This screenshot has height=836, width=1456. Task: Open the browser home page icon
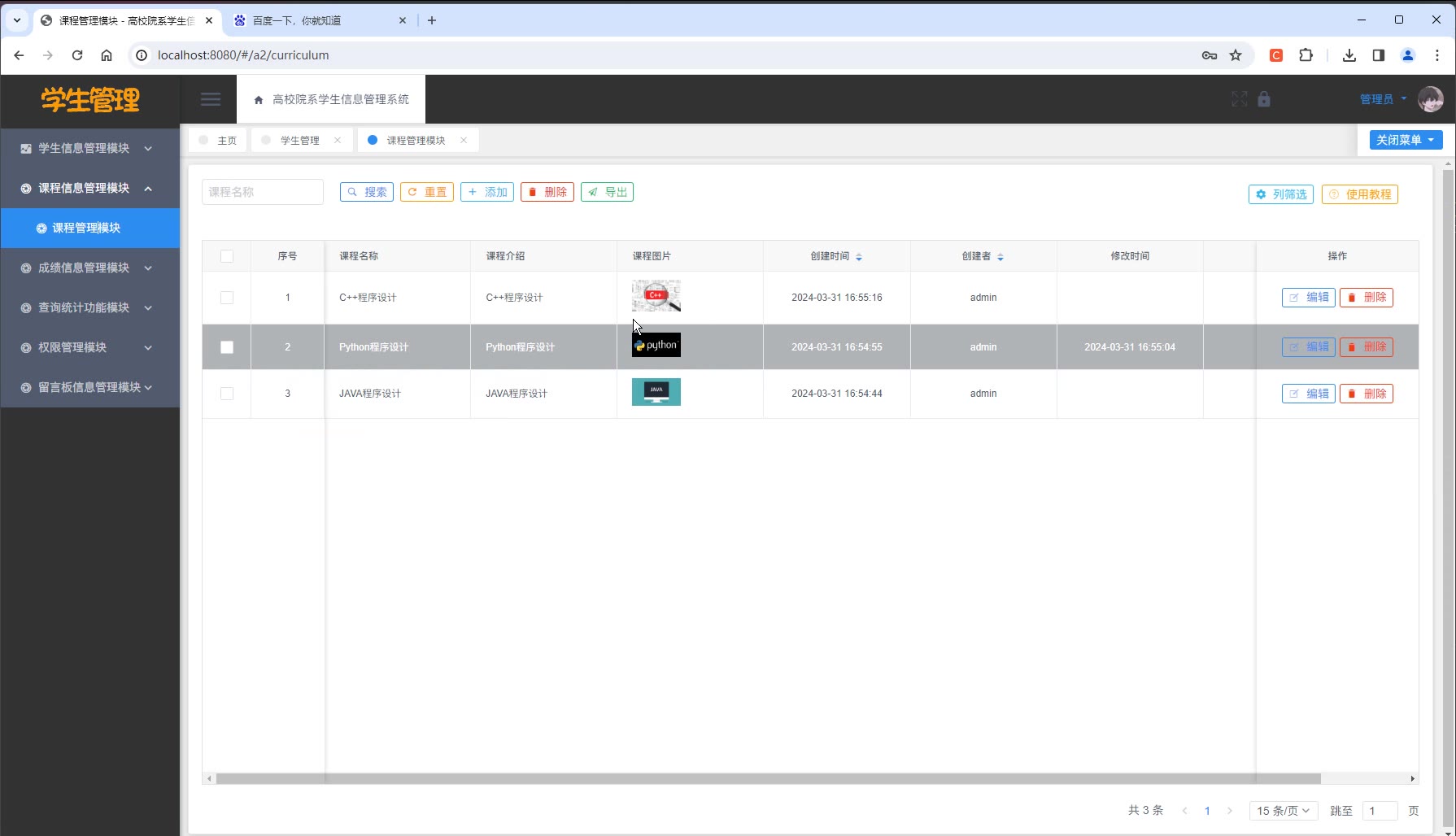107,55
